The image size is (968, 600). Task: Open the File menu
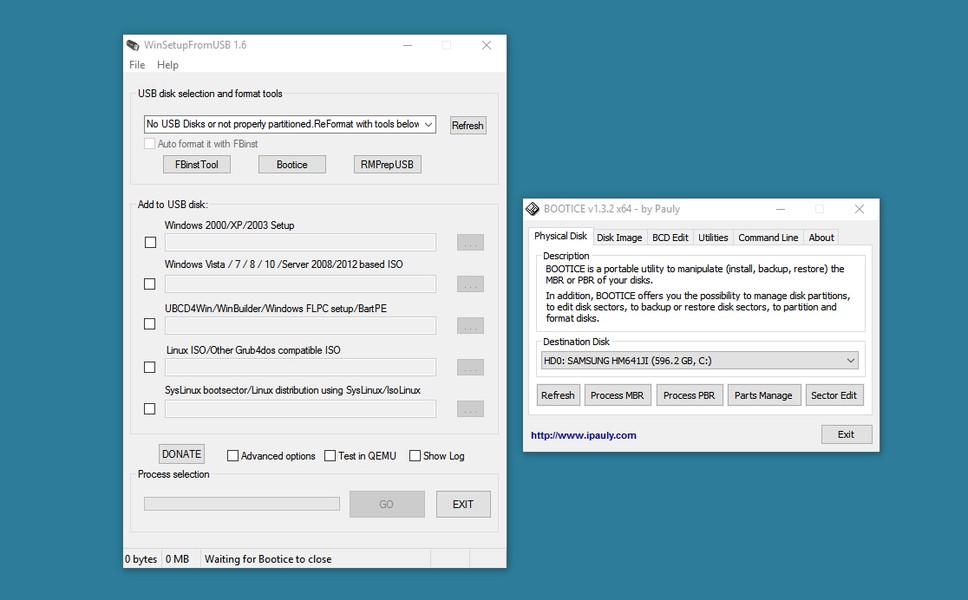[x=137, y=65]
